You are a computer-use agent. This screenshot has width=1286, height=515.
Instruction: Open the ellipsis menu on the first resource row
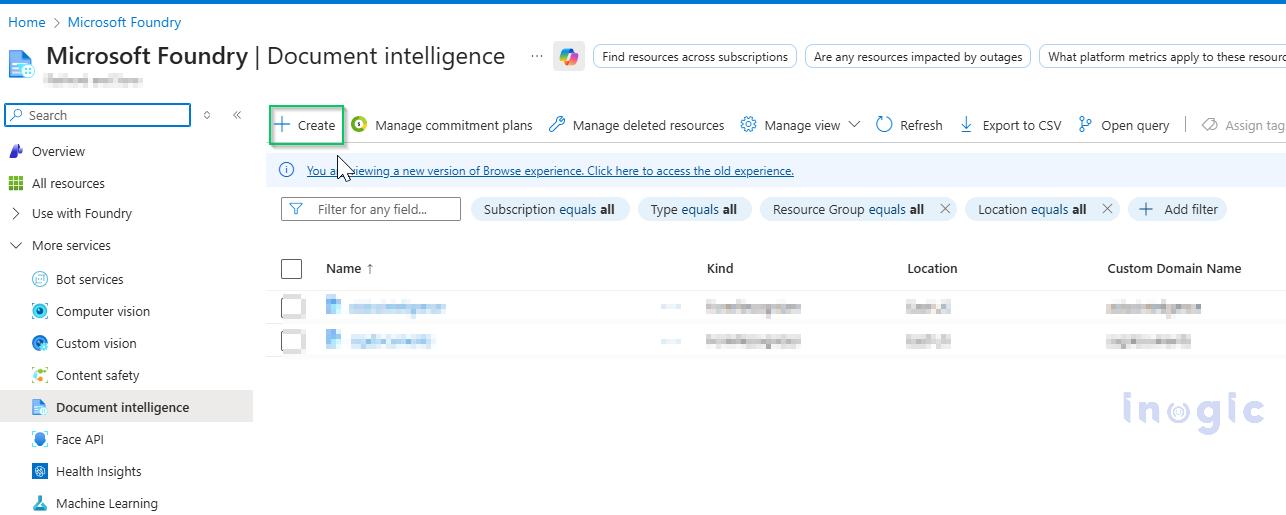pyautogui.click(x=671, y=307)
